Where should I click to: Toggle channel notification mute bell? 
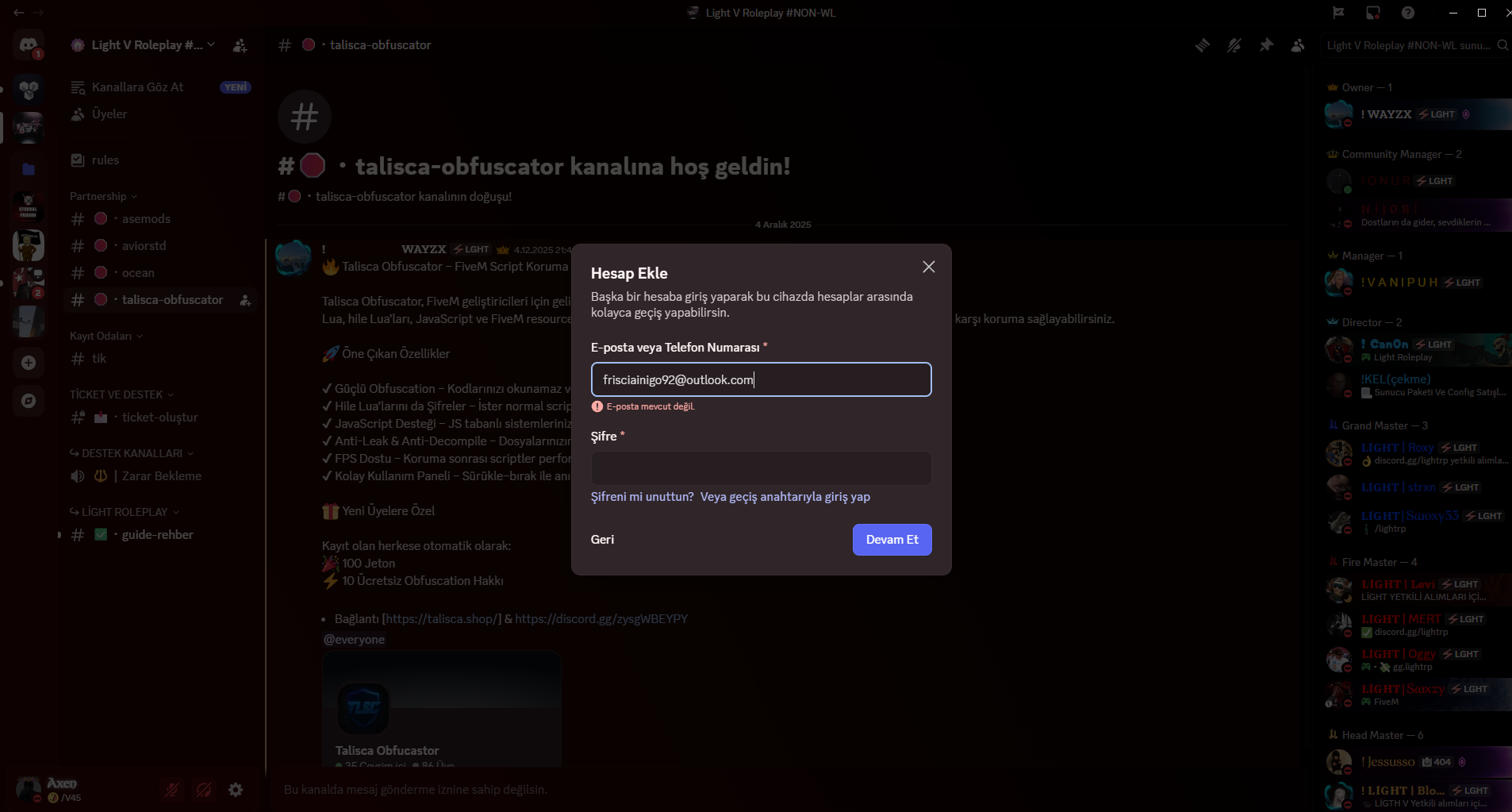pos(1234,45)
